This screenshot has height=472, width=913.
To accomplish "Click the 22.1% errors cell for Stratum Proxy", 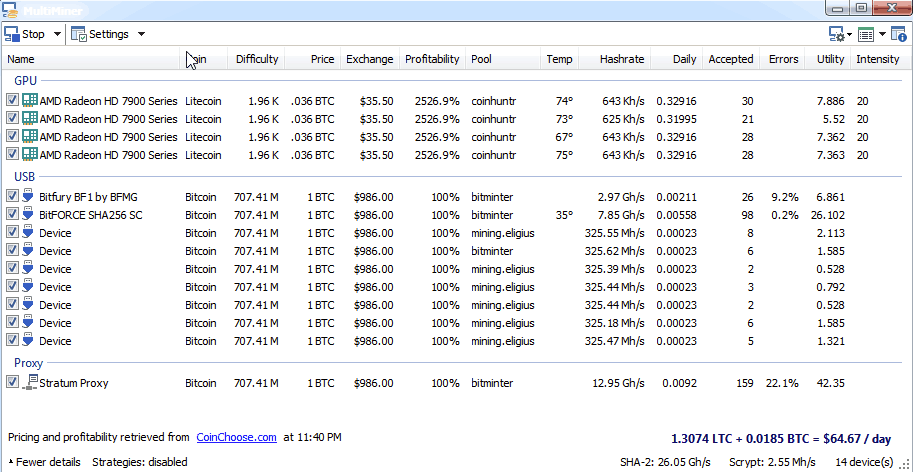I will (782, 383).
